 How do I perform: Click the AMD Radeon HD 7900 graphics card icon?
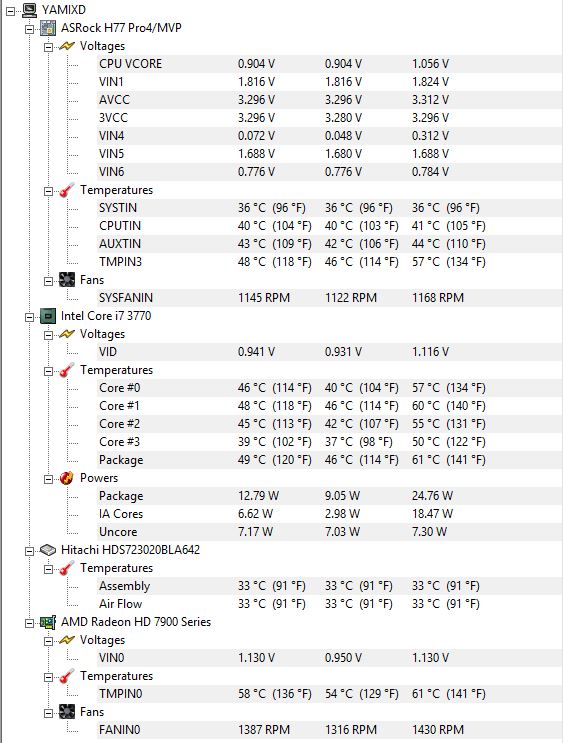pyautogui.click(x=48, y=622)
